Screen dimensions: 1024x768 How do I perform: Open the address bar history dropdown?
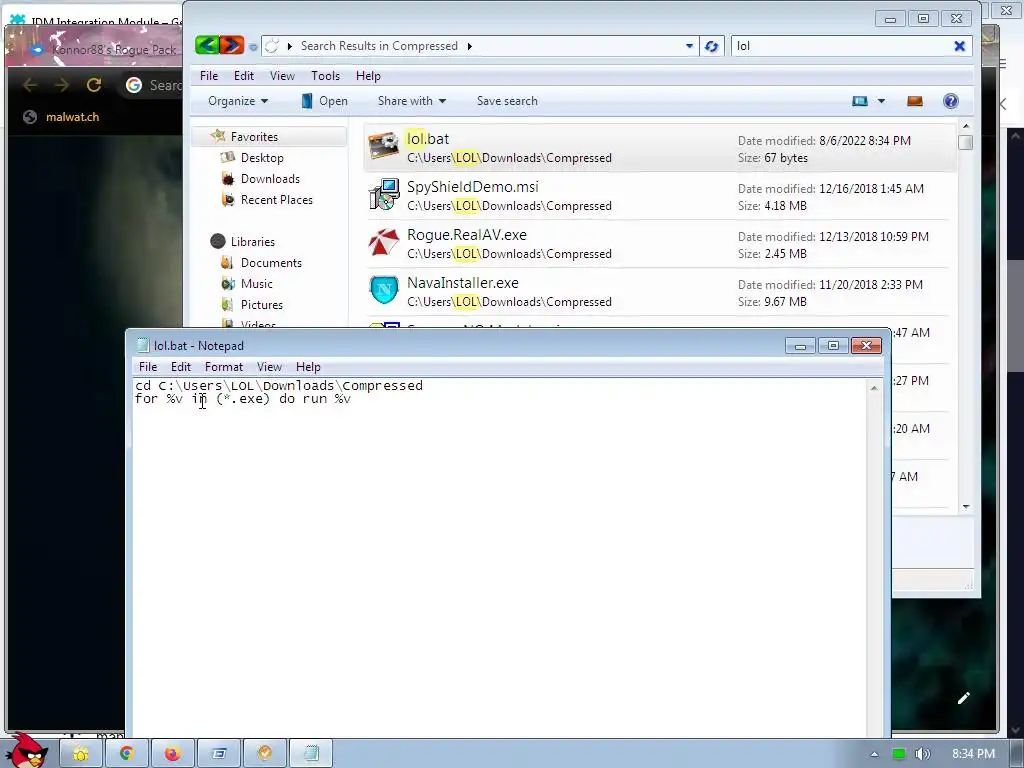pos(689,46)
